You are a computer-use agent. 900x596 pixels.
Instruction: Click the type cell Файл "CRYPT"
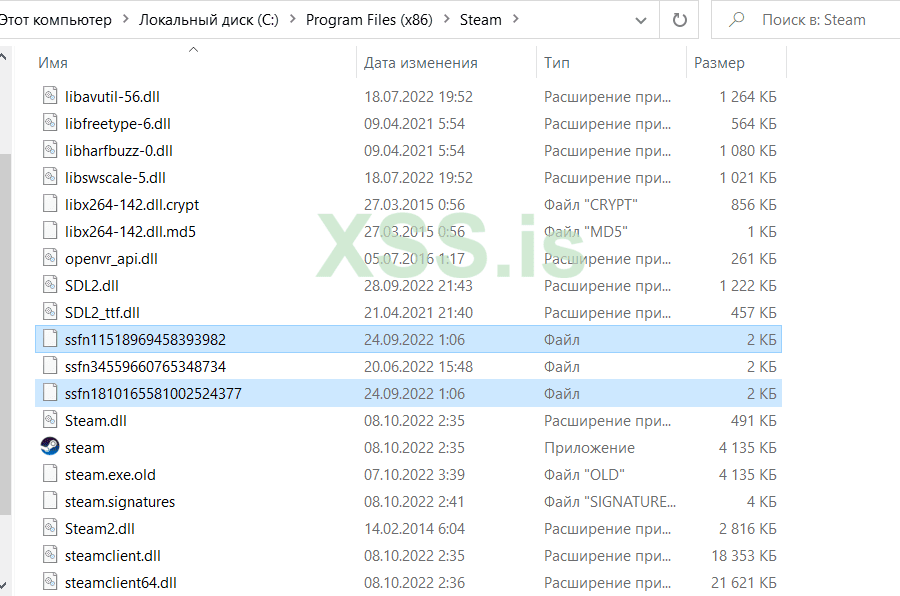(x=591, y=204)
